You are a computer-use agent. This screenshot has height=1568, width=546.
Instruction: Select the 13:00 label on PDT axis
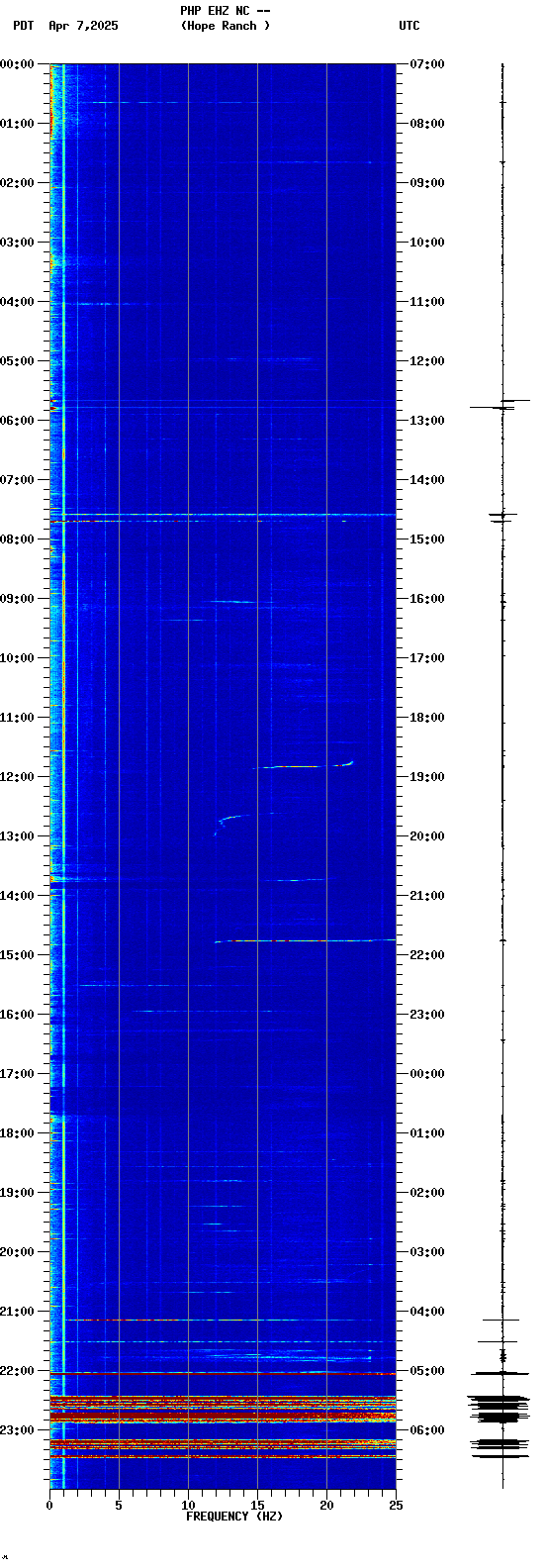(x=17, y=836)
